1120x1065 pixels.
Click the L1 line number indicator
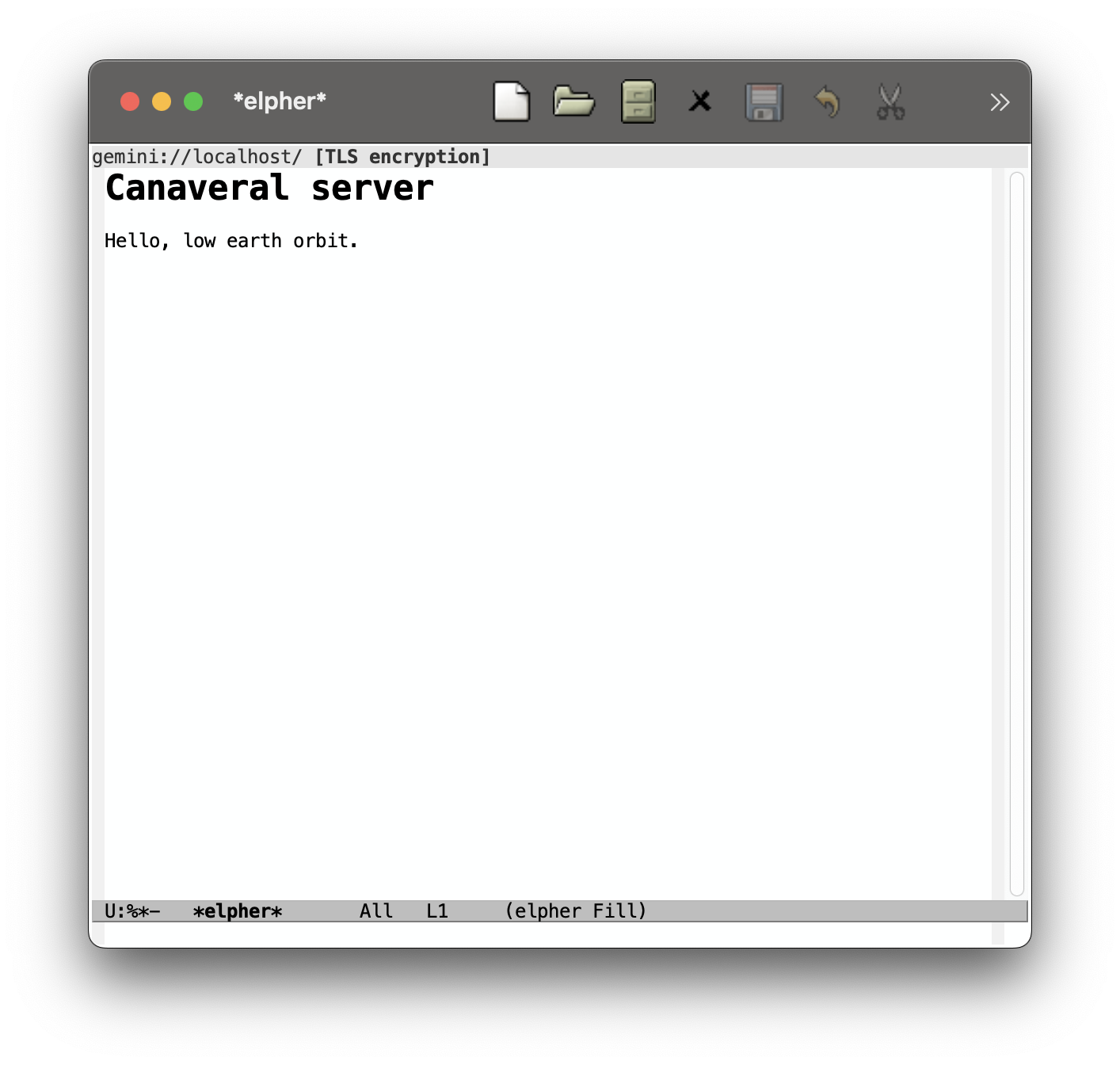pos(437,911)
